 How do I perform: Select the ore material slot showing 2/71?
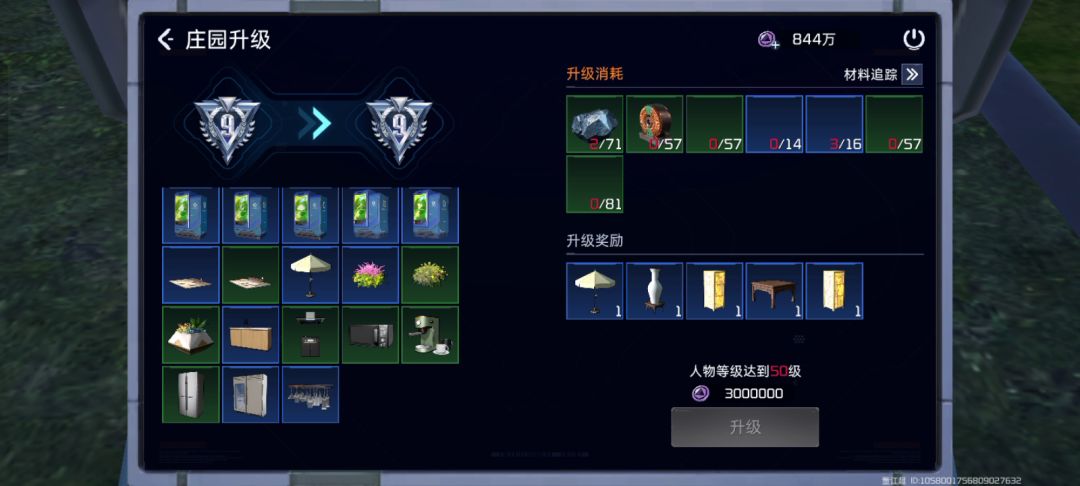click(x=594, y=124)
